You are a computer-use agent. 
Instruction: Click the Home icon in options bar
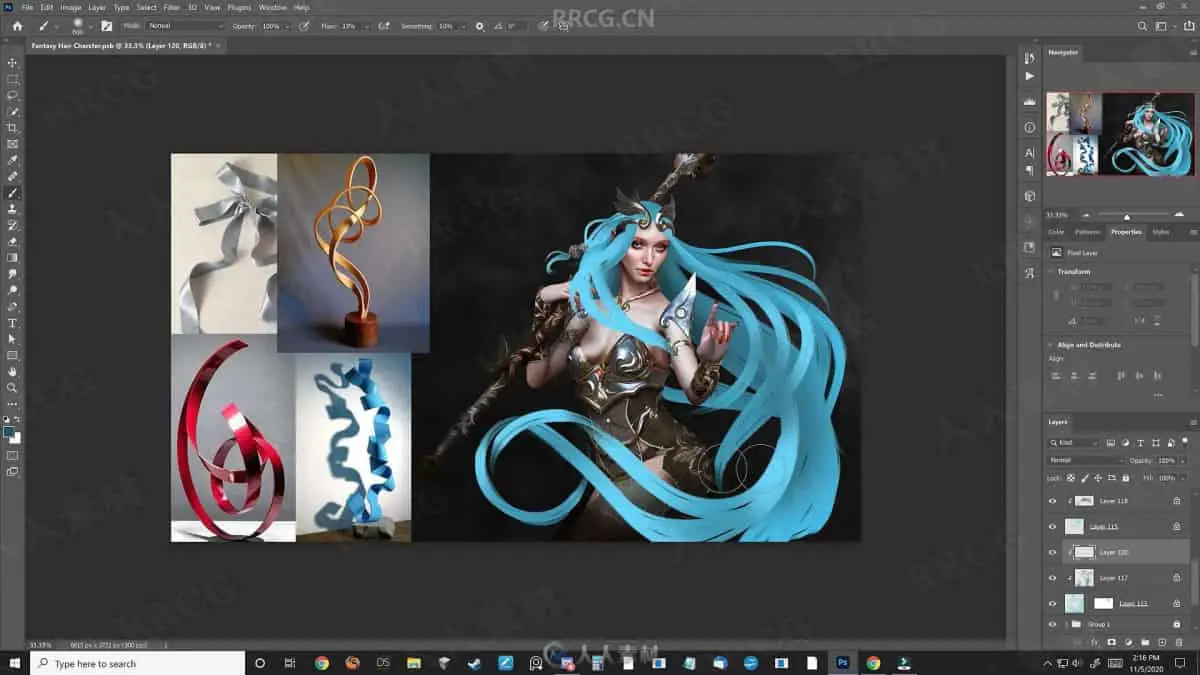(16, 26)
